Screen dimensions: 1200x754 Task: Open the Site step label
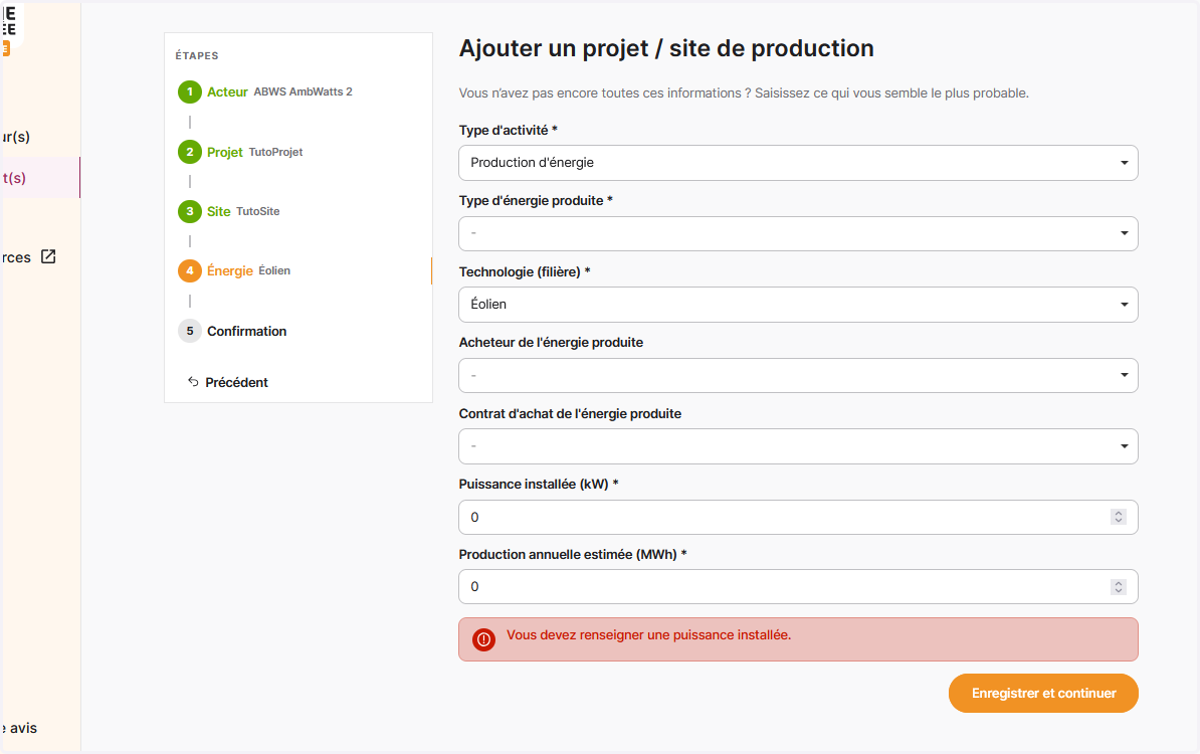[219, 211]
